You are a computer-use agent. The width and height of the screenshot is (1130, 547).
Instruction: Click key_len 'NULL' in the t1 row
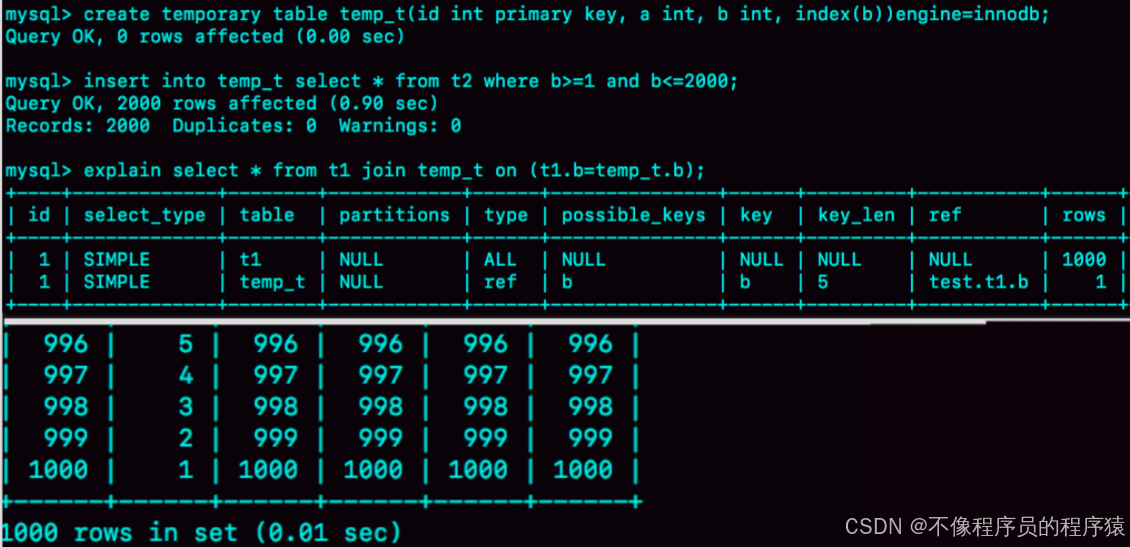coord(839,259)
